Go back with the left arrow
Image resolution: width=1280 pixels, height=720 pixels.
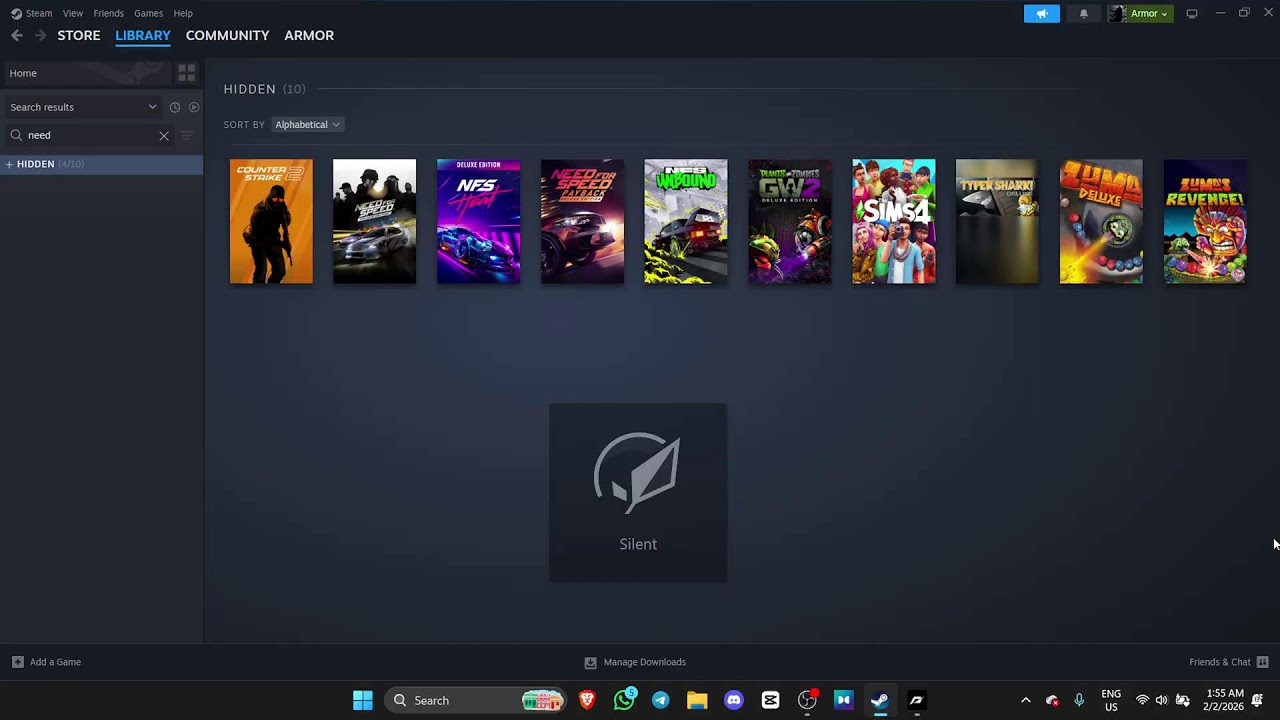point(17,35)
